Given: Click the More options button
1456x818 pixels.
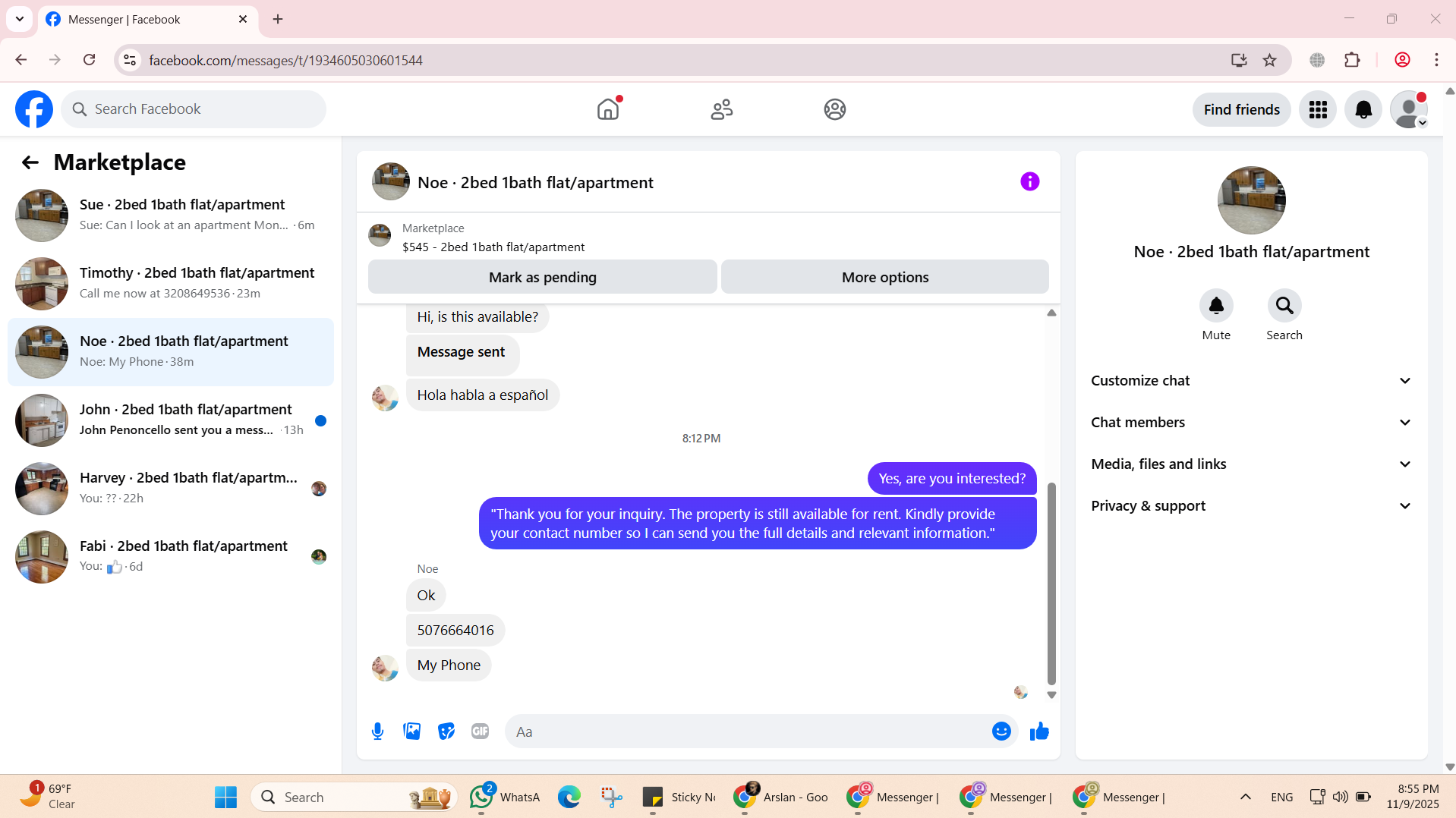Looking at the screenshot, I should (x=885, y=277).
